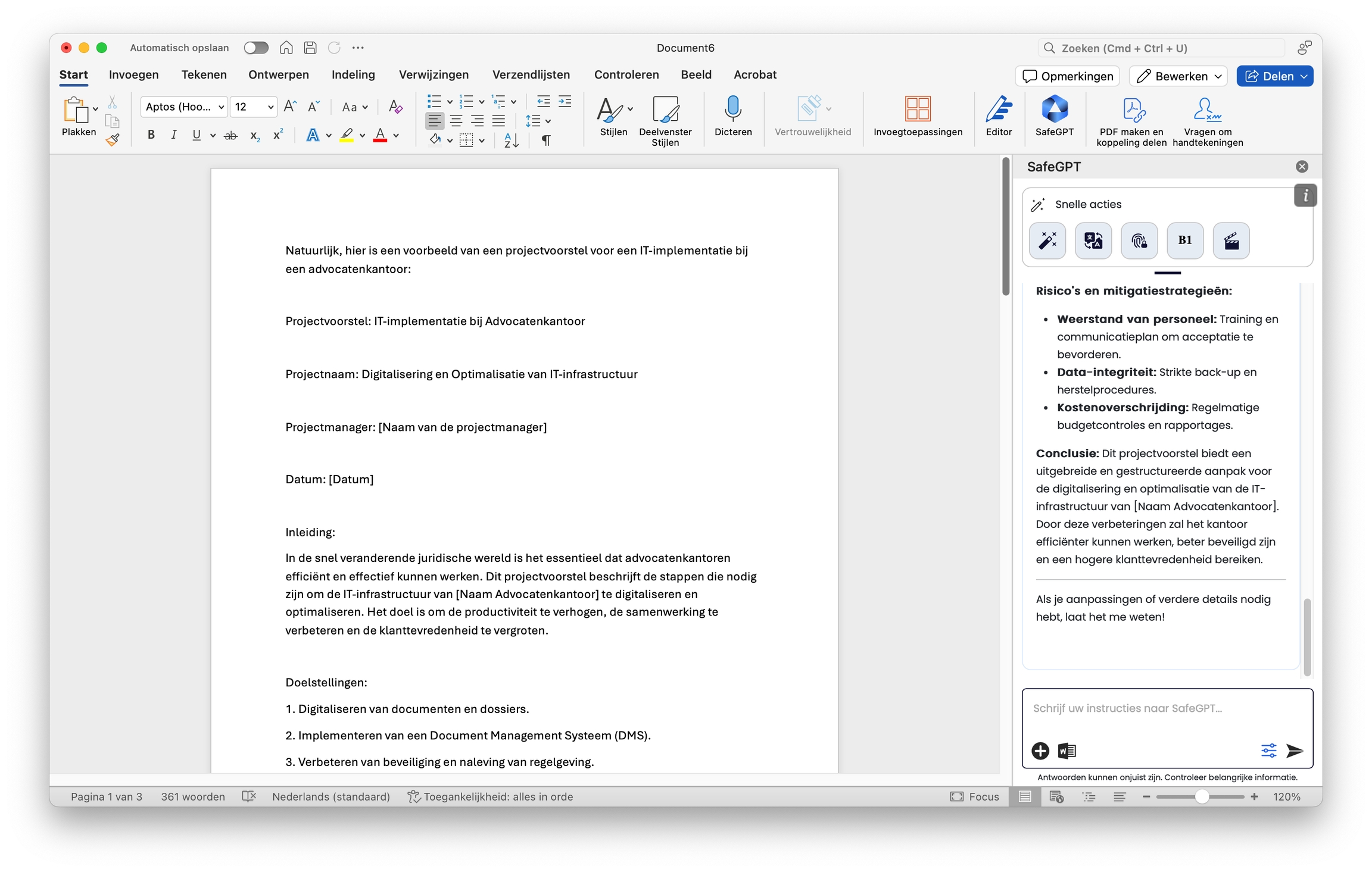Expand the underline style dropdown arrow
The image size is (1372, 872).
click(x=213, y=136)
